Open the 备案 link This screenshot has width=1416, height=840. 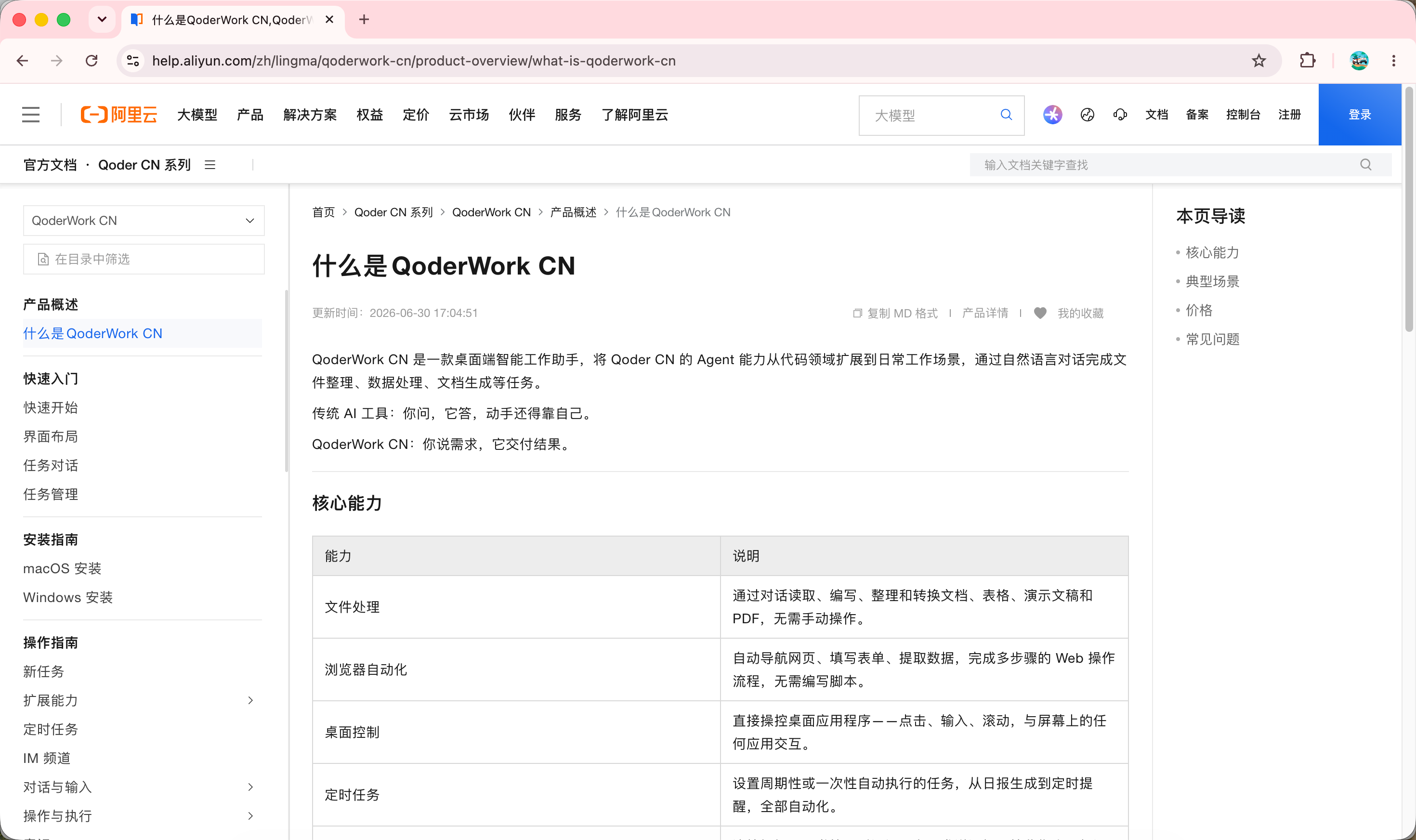pos(1197,115)
